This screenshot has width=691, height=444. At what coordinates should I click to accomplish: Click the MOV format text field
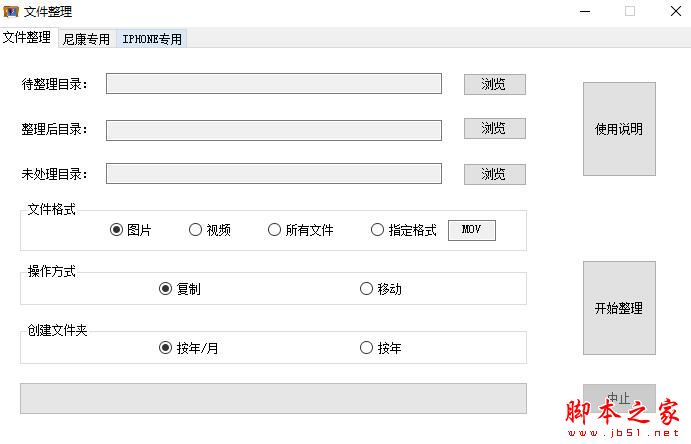coord(471,230)
